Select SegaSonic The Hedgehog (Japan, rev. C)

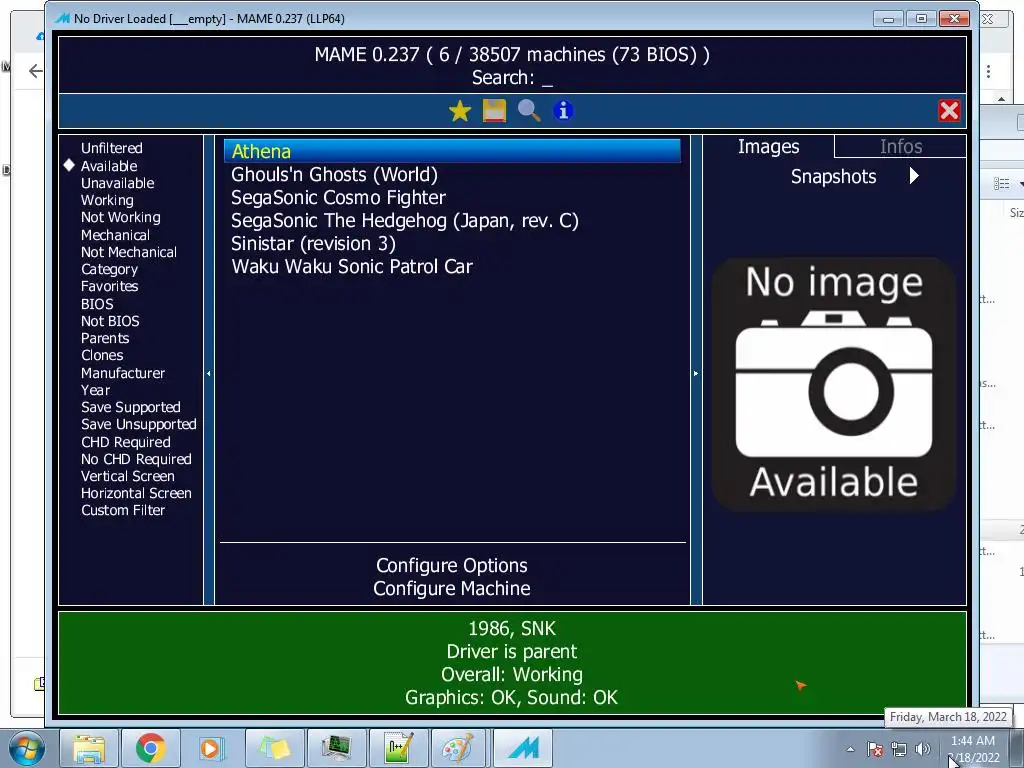(452, 221)
